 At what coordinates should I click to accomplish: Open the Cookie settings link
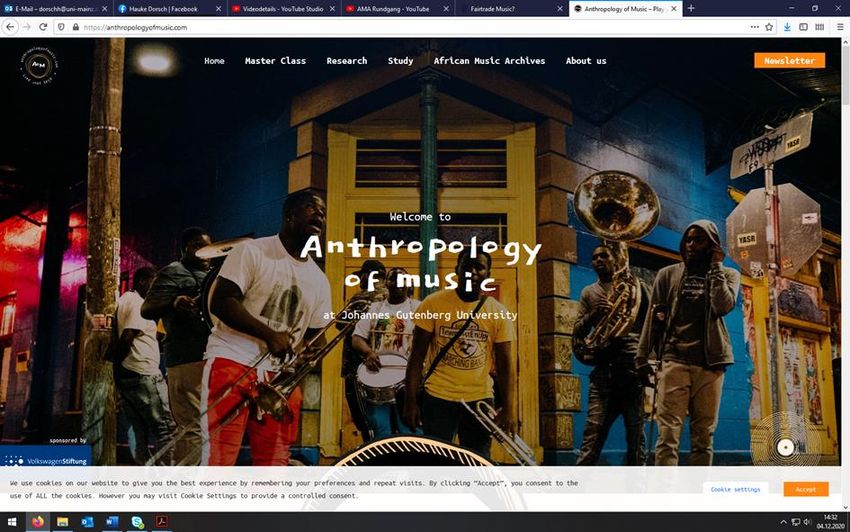point(735,489)
